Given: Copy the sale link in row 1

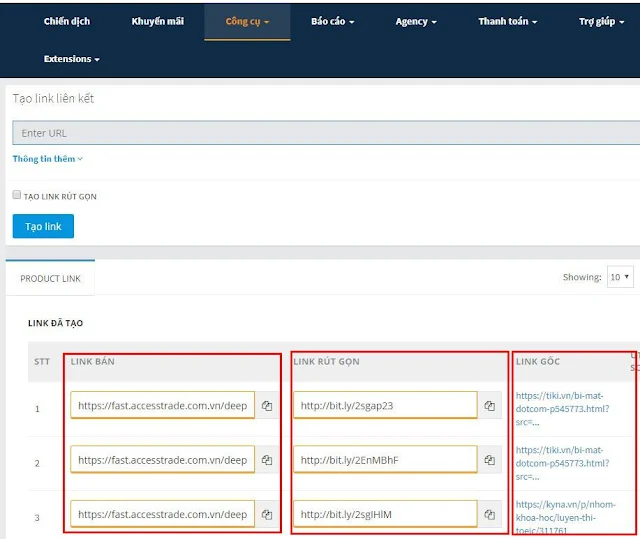Looking at the screenshot, I should [267, 406].
